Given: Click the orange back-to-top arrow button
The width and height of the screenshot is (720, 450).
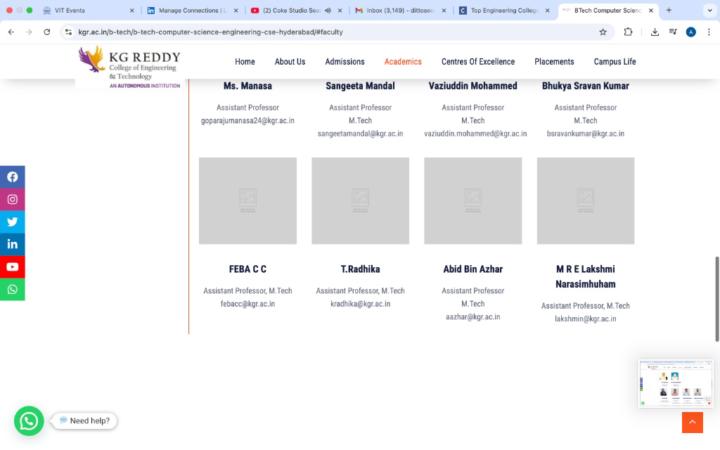Looking at the screenshot, I should (692, 422).
